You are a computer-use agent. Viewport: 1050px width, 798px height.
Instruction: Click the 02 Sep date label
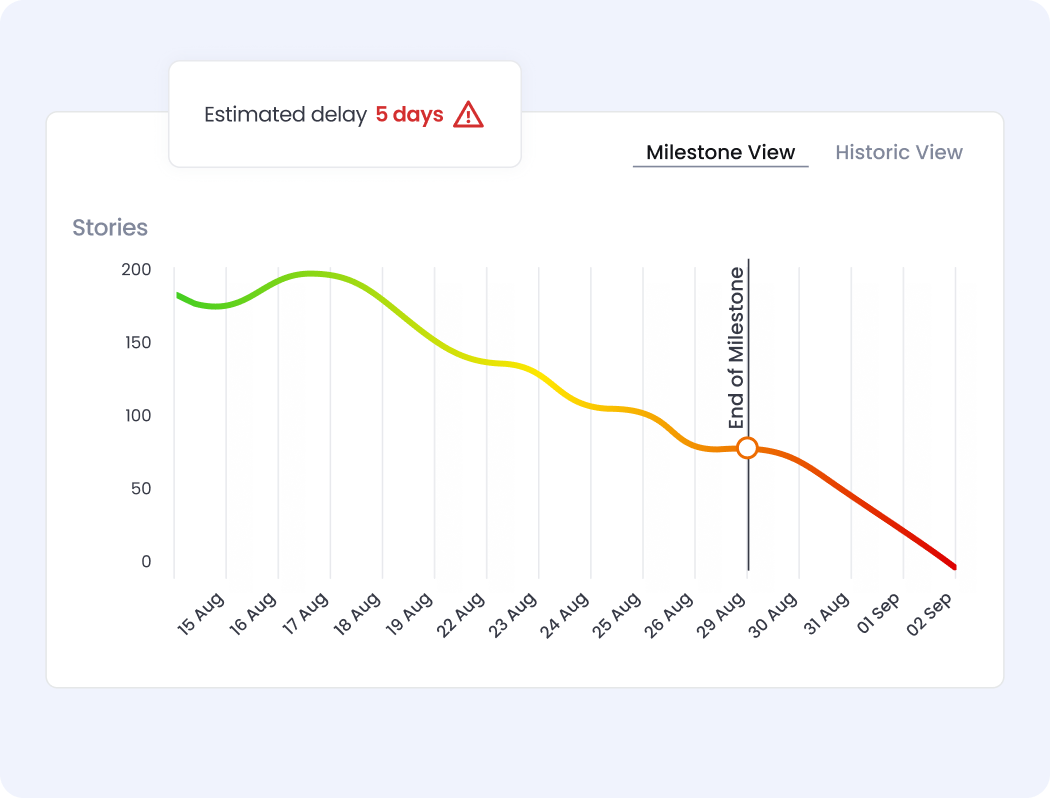click(x=931, y=613)
